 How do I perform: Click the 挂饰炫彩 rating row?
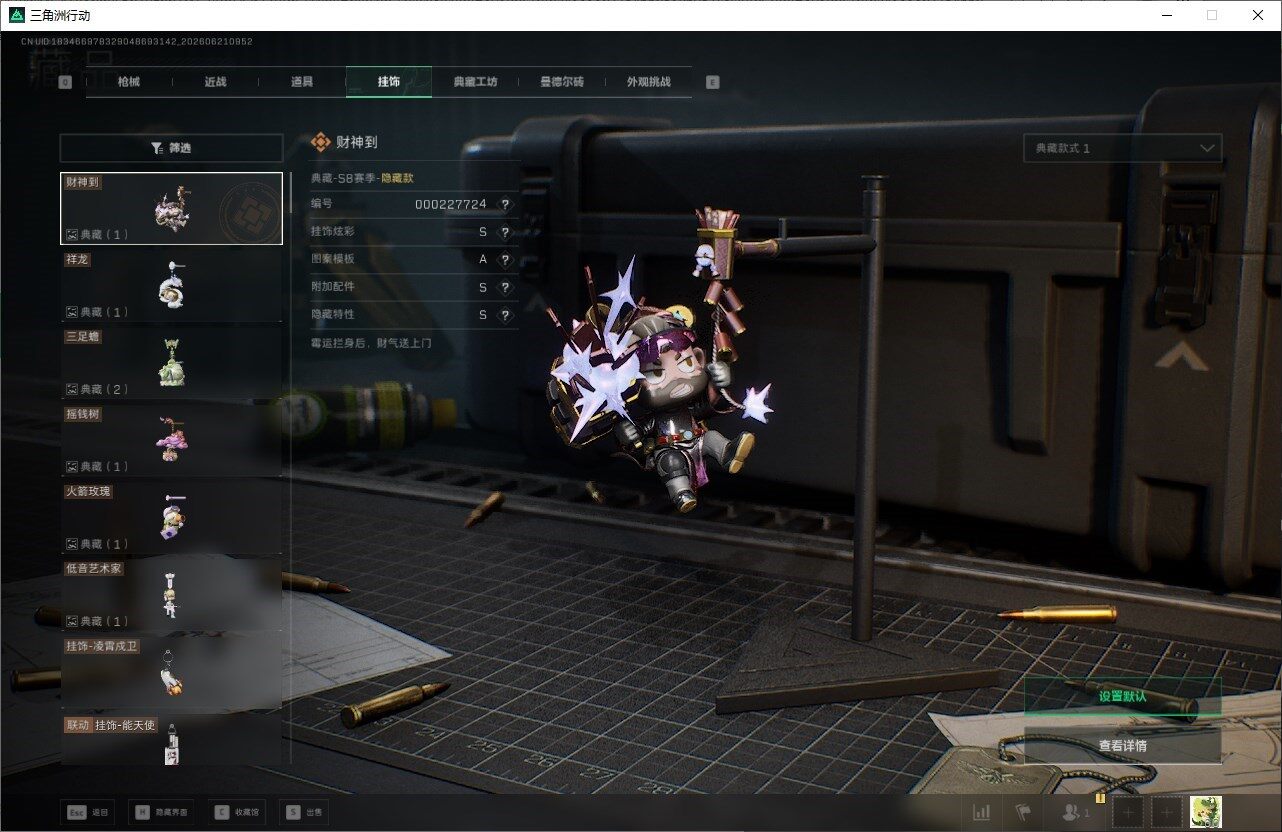pyautogui.click(x=415, y=232)
